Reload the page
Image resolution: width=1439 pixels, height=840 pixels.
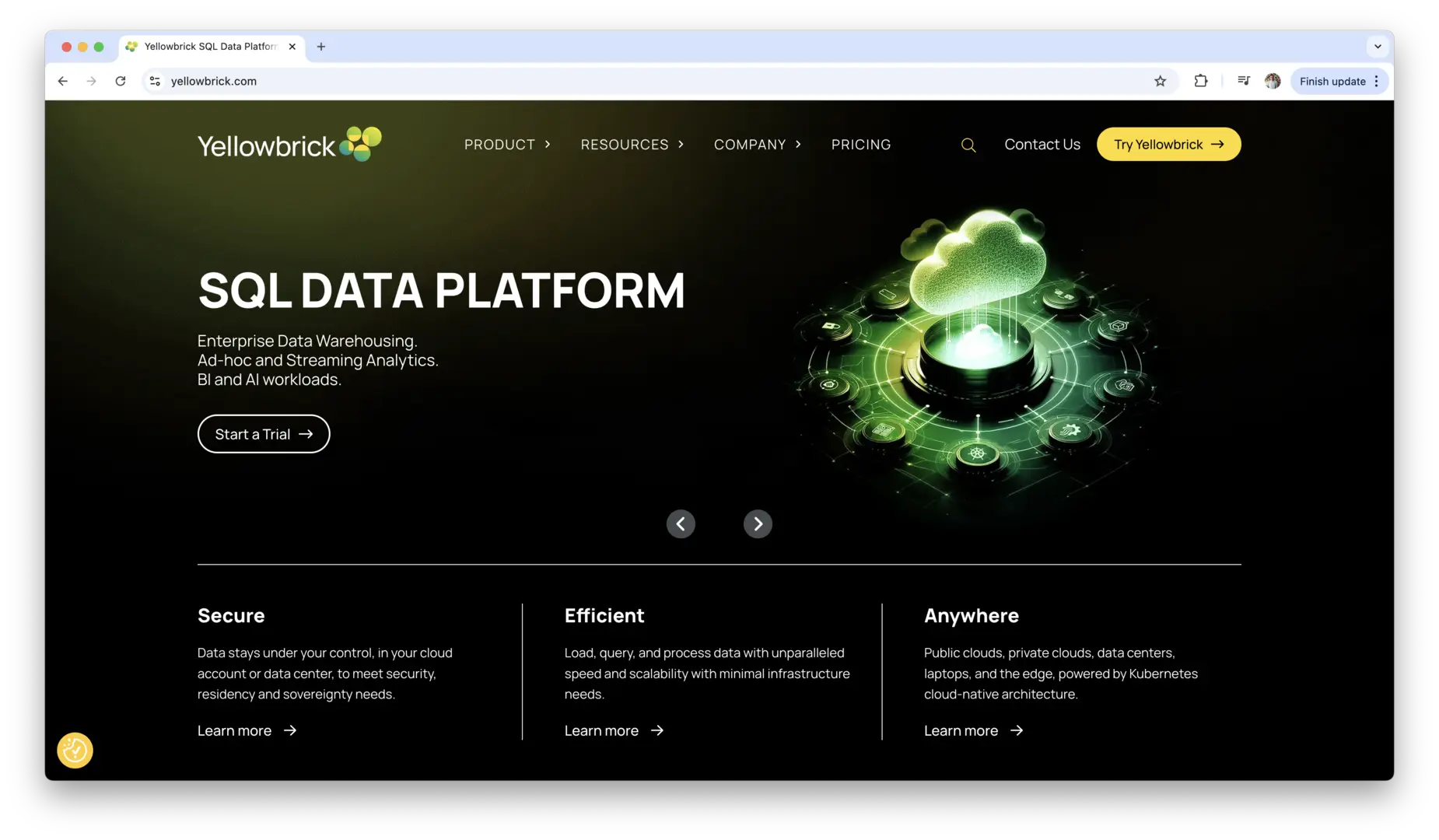(121, 81)
